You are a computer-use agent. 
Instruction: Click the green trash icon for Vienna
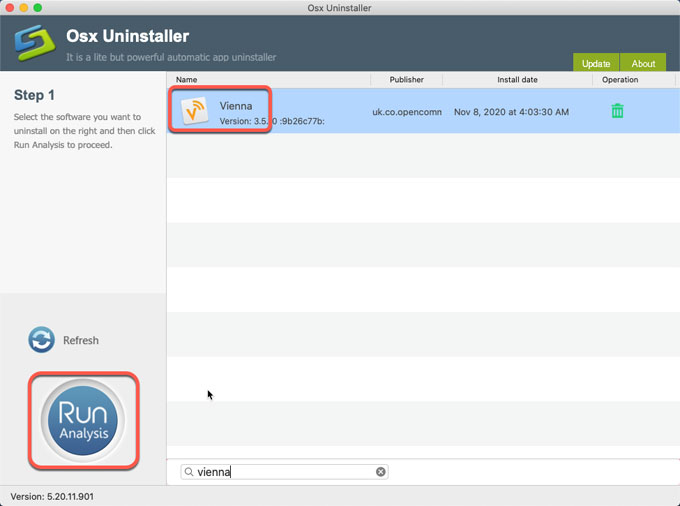coord(617,111)
